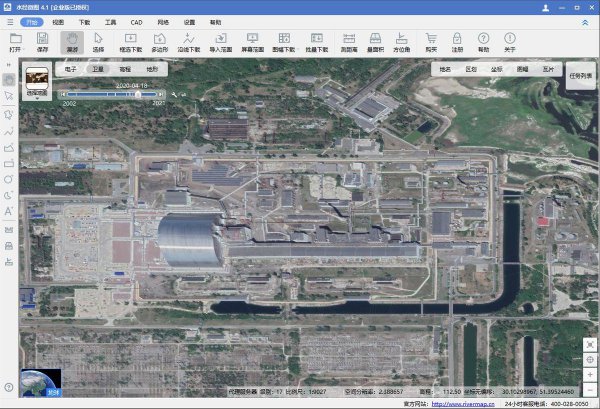
Task: Collapse the ribbon with the top-right chevron
Action: point(584,21)
